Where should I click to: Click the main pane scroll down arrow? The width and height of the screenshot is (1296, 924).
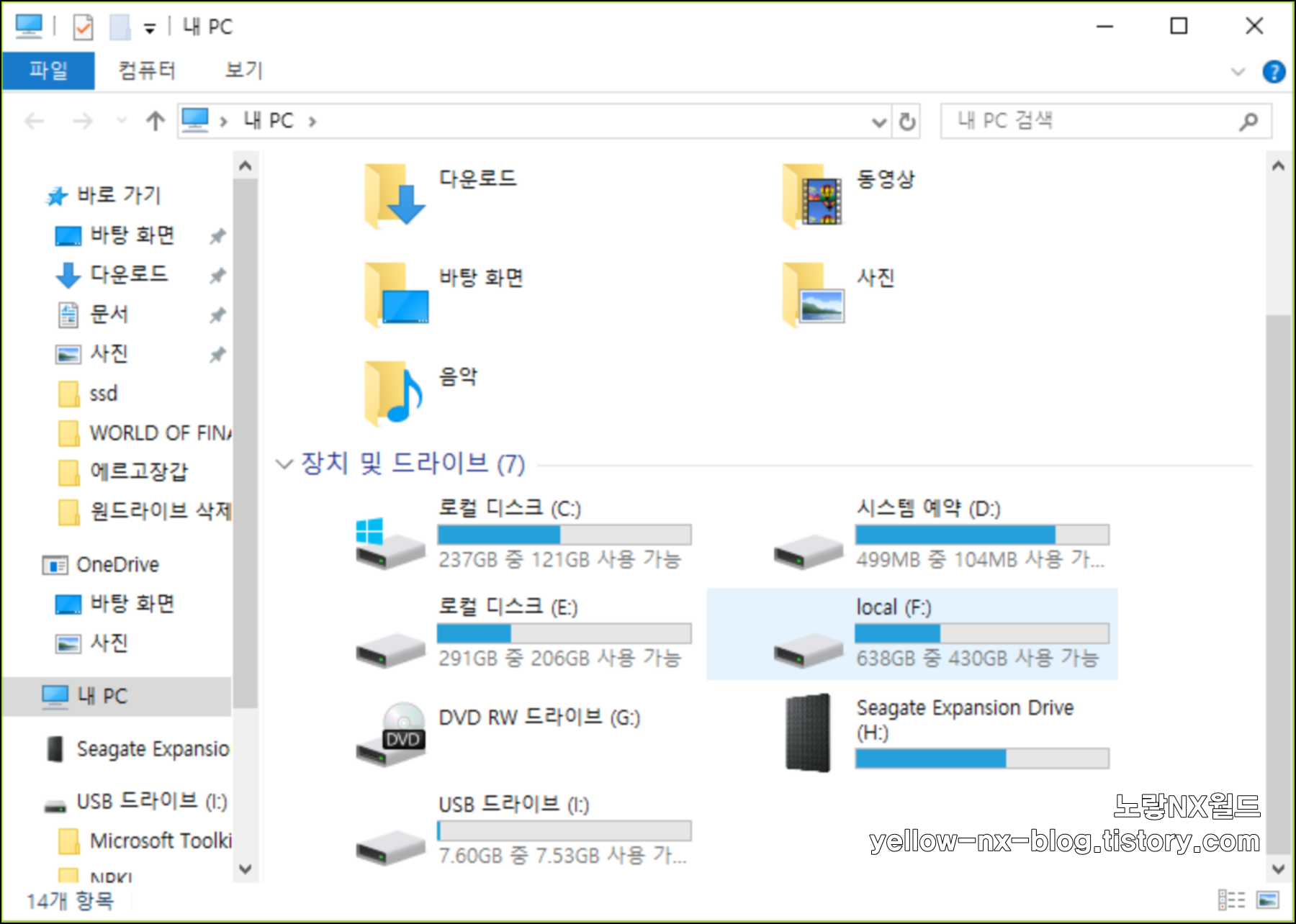(x=1278, y=869)
